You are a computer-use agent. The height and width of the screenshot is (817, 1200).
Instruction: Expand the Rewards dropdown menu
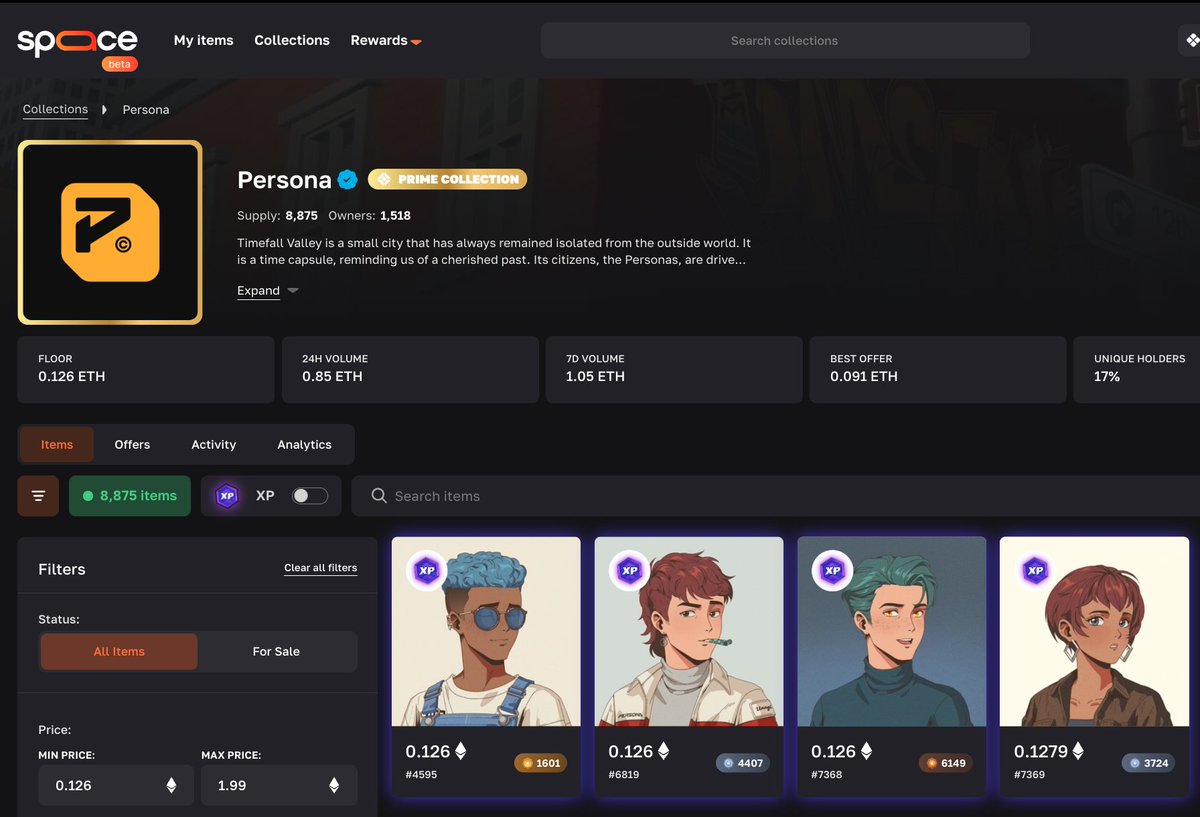coord(386,40)
